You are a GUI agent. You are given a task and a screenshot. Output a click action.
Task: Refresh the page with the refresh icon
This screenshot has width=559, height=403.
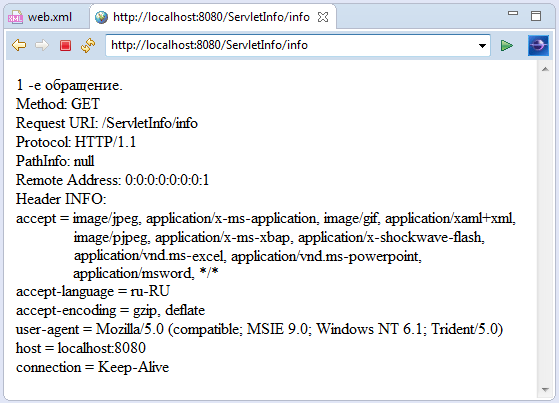[x=88, y=45]
